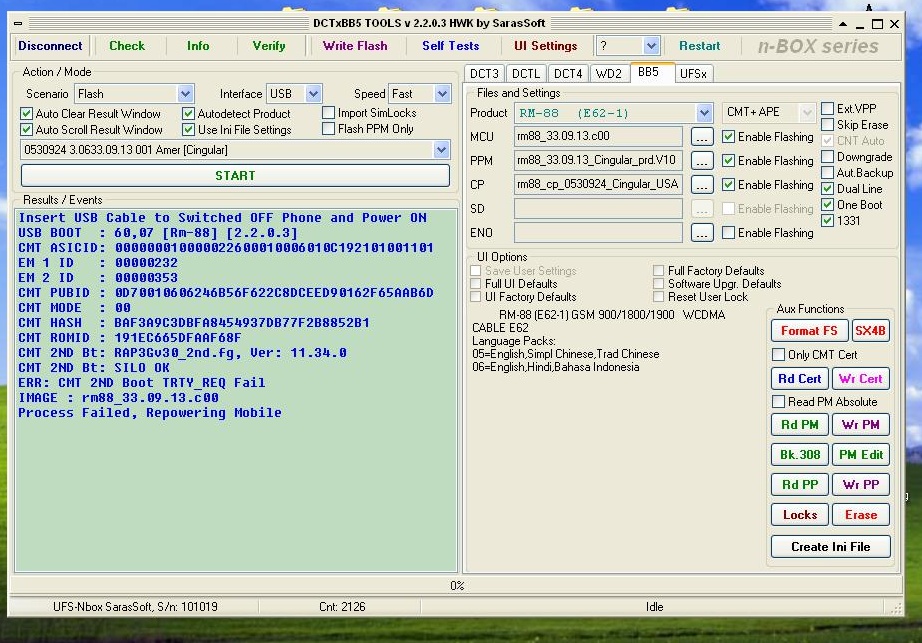Enable Flash PPM Only checkbox
Viewport: 922px width, 643px height.
pyautogui.click(x=329, y=128)
